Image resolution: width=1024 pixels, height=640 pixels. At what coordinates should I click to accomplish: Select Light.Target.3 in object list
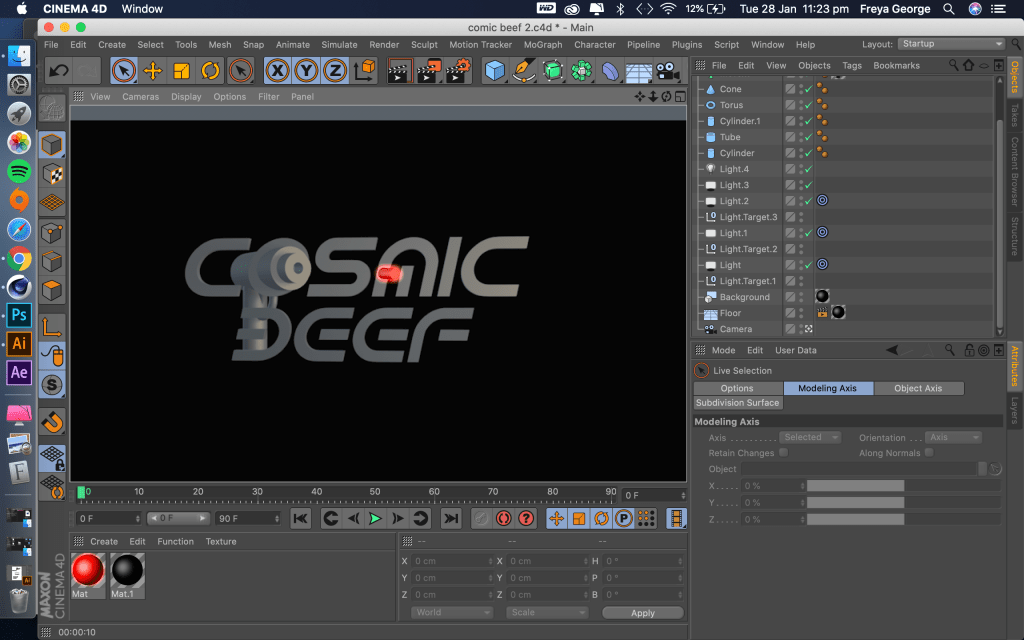748,217
